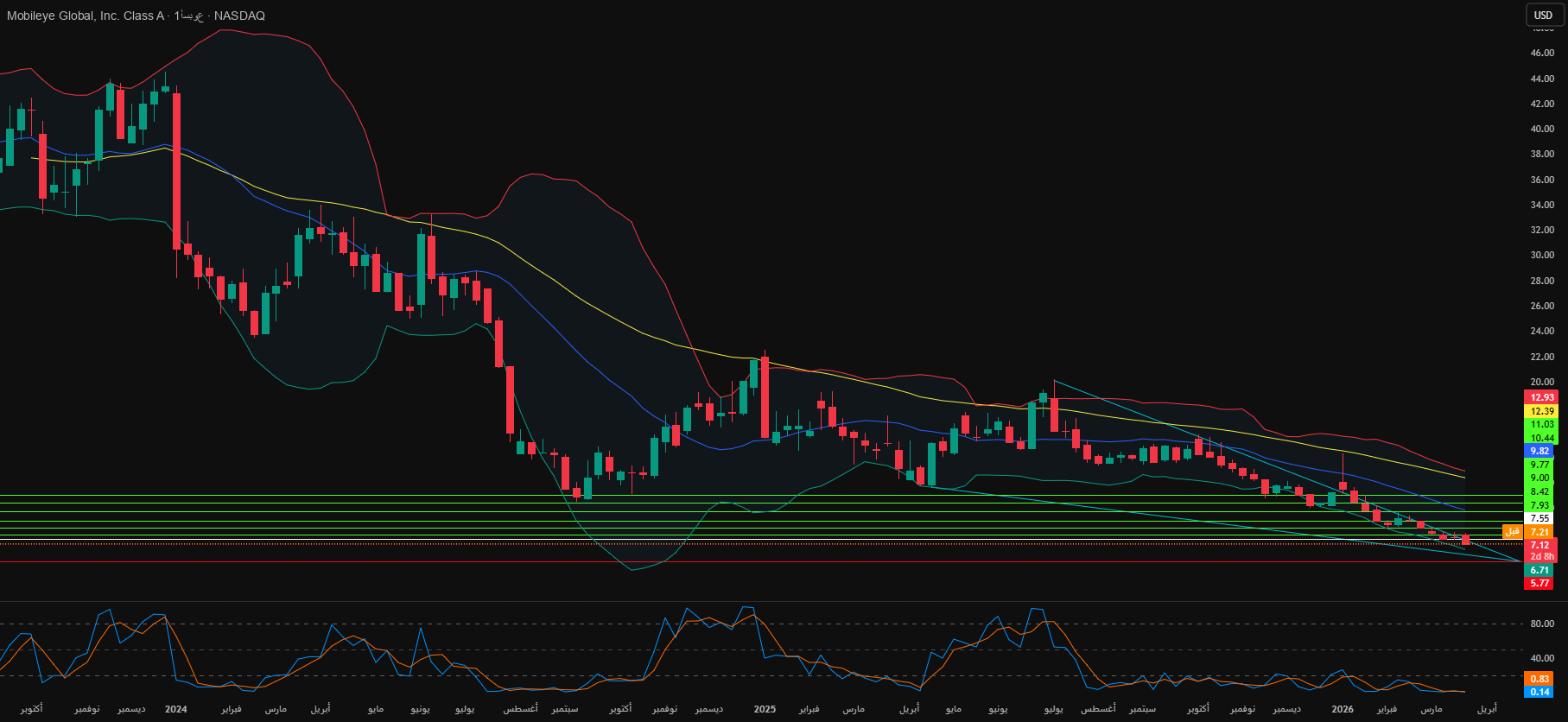Click the blue 0.14 oscillator value label
The image size is (1568, 722).
pos(1539,692)
